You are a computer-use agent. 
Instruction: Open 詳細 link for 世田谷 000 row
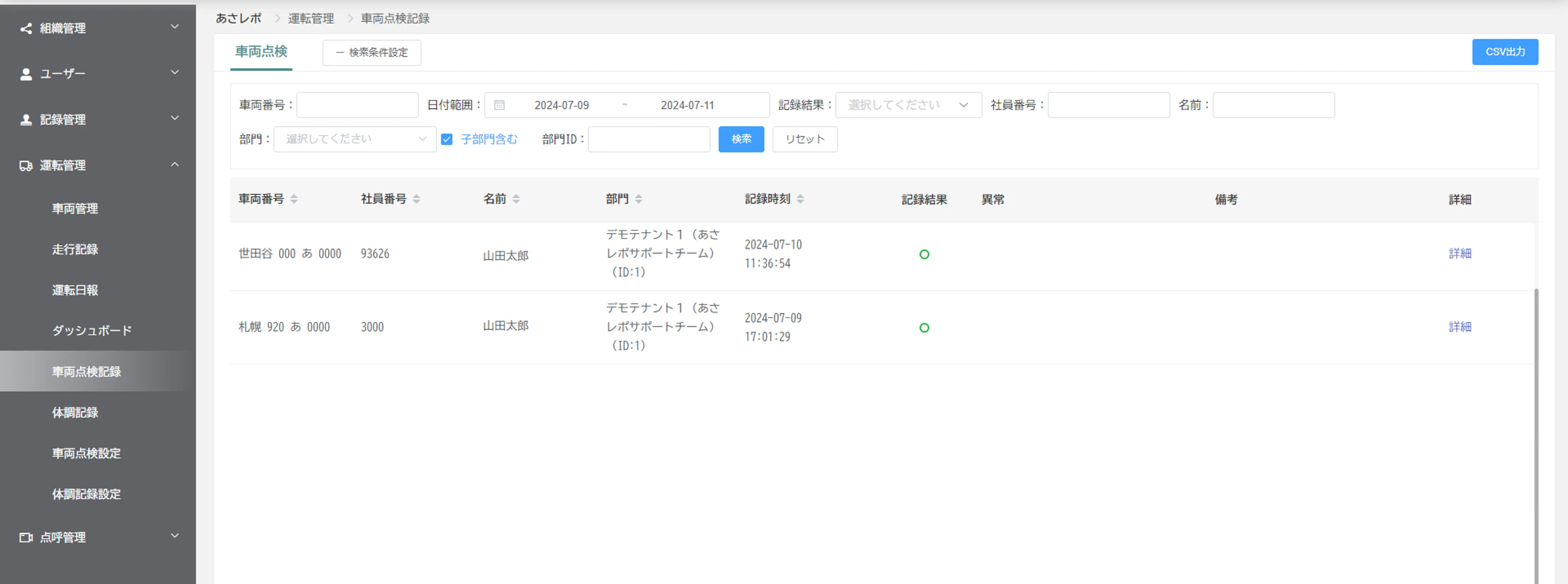(1460, 254)
